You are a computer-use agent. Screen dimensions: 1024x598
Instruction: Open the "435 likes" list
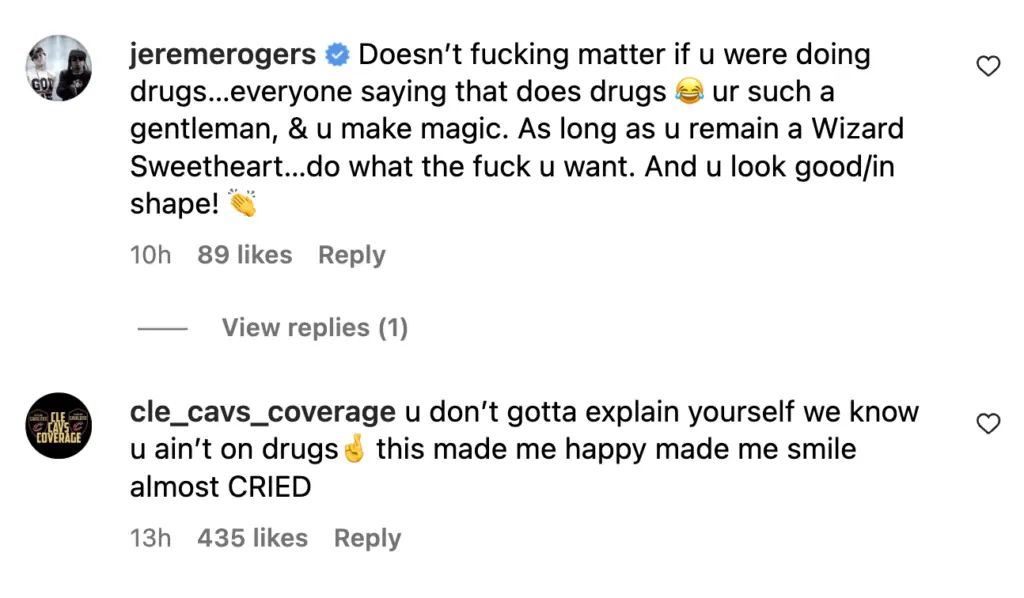pyautogui.click(x=253, y=538)
